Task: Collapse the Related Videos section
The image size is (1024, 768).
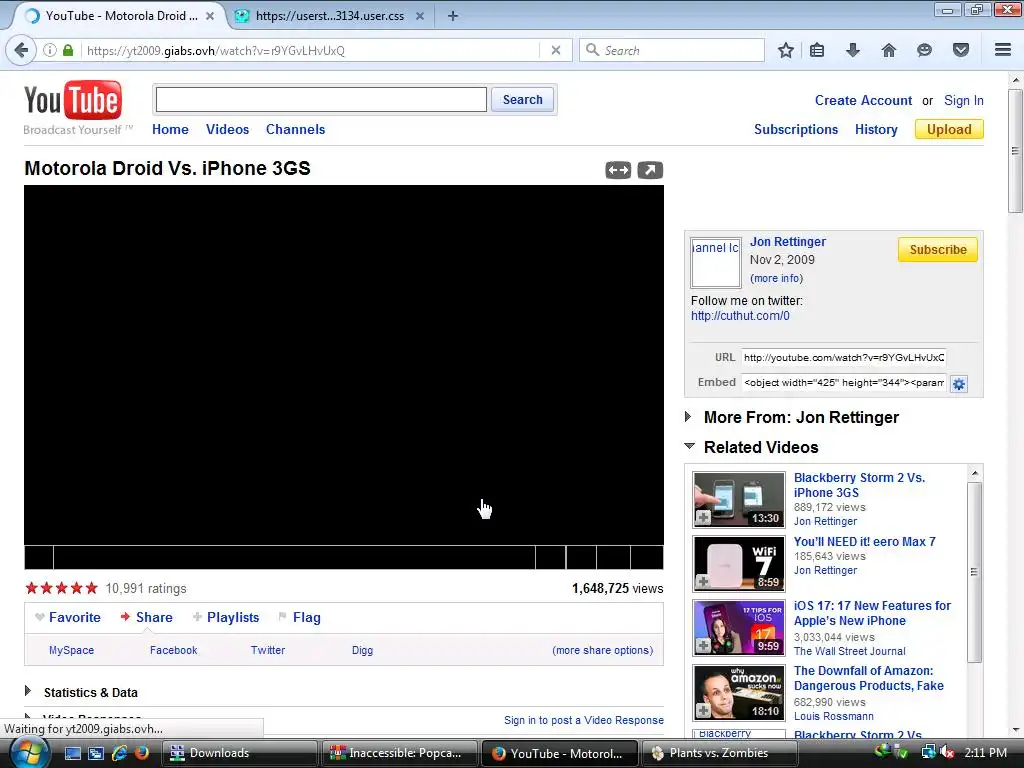Action: point(689,447)
